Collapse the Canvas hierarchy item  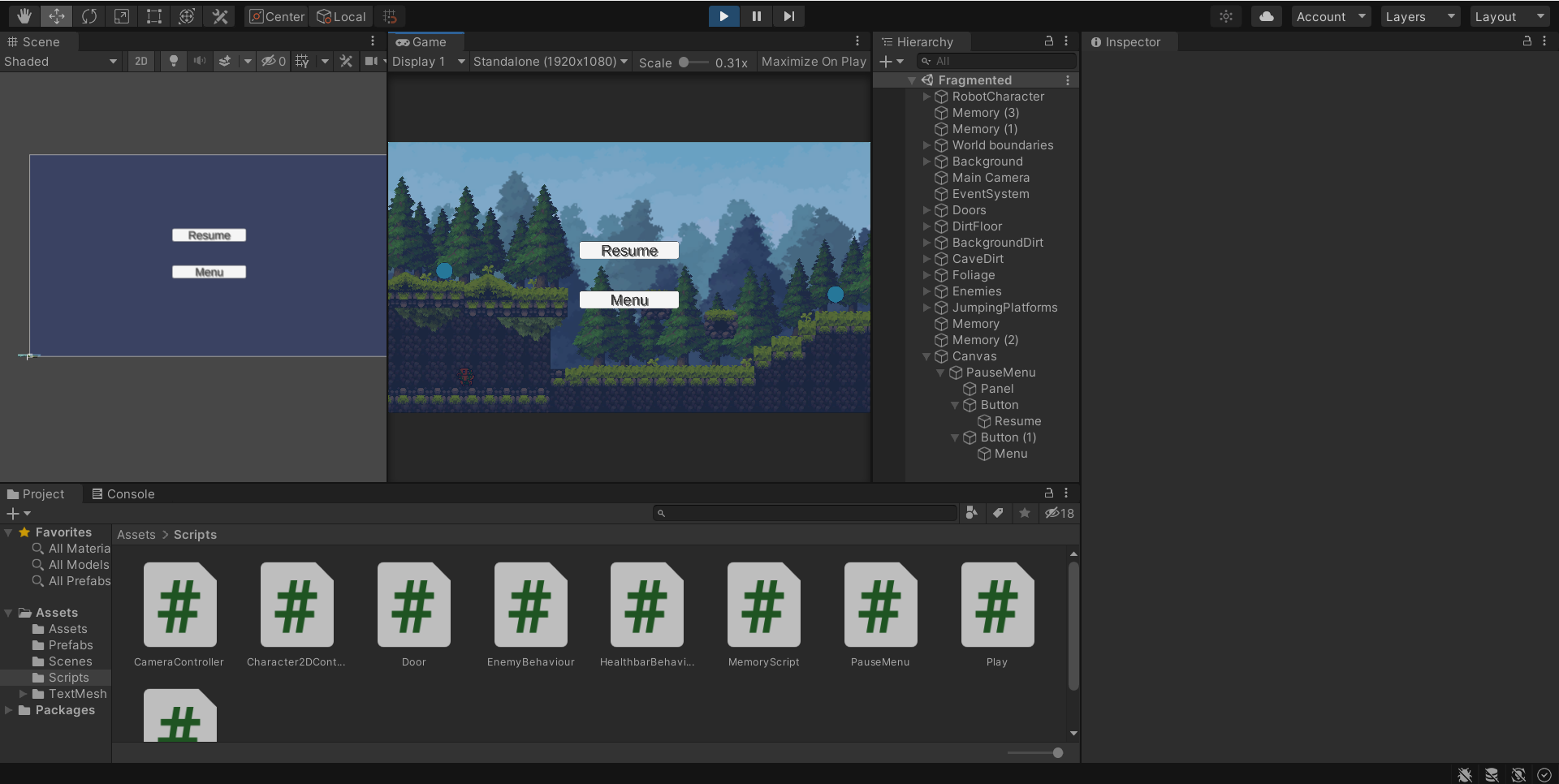click(x=926, y=356)
